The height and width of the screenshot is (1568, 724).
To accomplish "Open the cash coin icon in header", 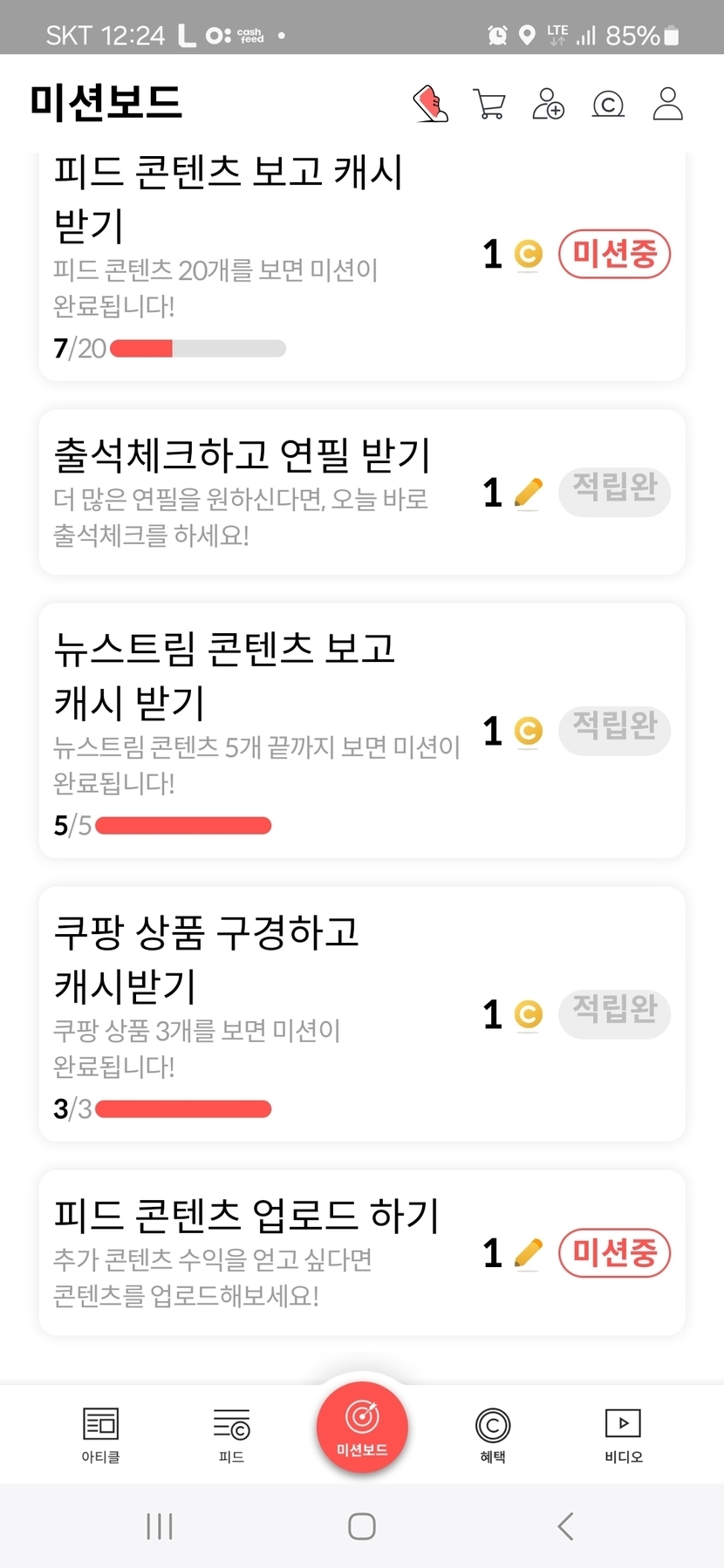I will coord(608,105).
